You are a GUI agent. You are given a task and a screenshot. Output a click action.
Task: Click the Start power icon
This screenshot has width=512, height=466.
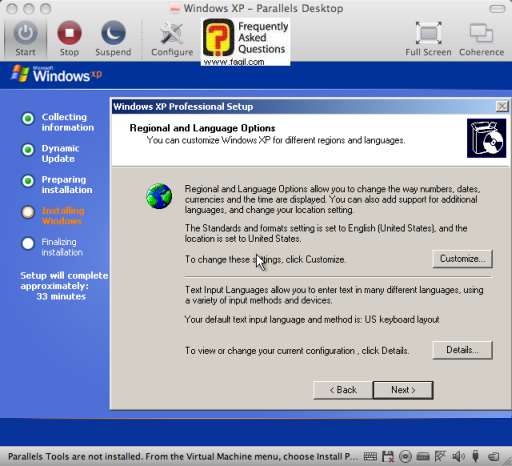point(25,33)
